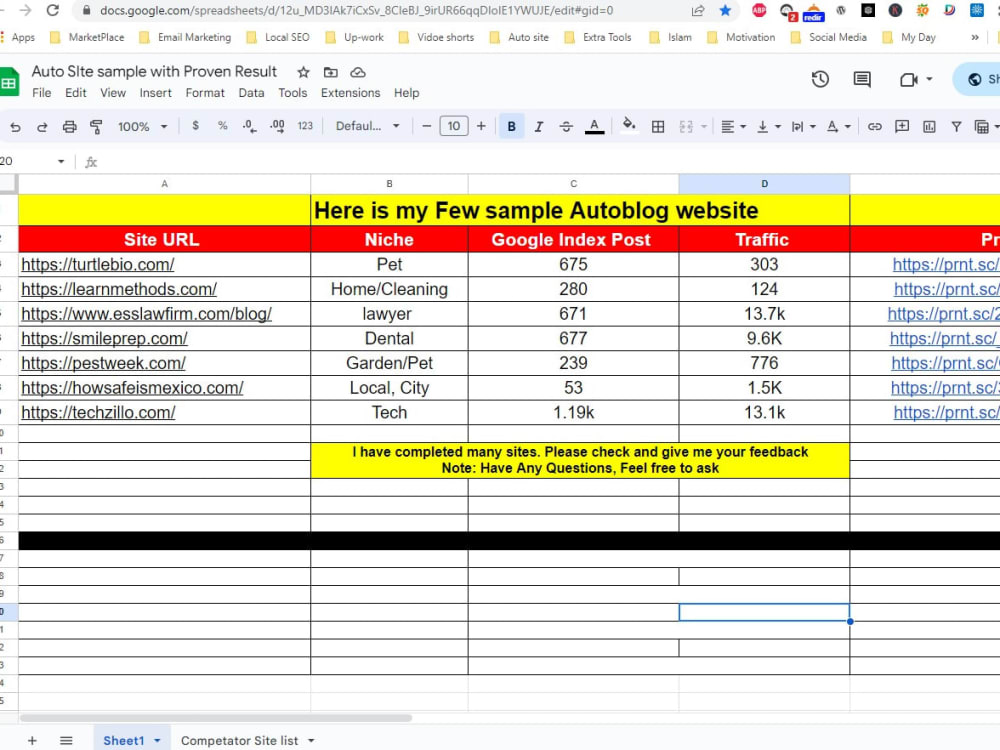Click the Share button

977,79
